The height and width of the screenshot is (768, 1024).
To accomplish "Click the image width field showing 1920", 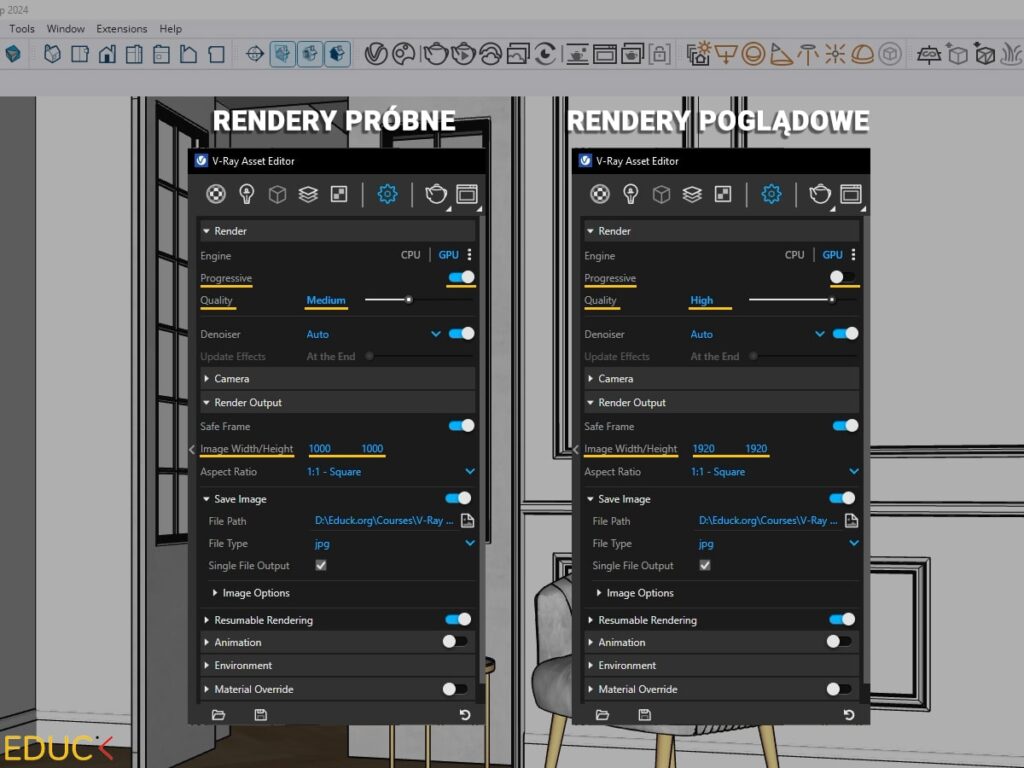I will (703, 449).
